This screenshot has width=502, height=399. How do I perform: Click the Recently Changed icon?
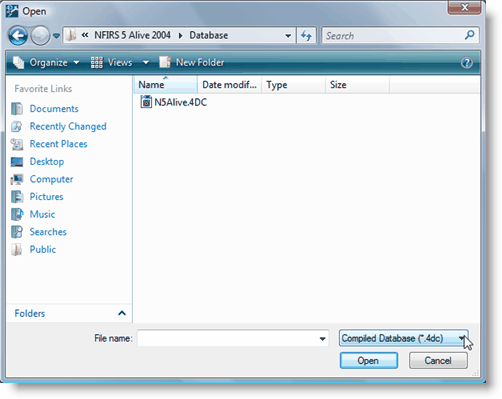click(x=17, y=126)
